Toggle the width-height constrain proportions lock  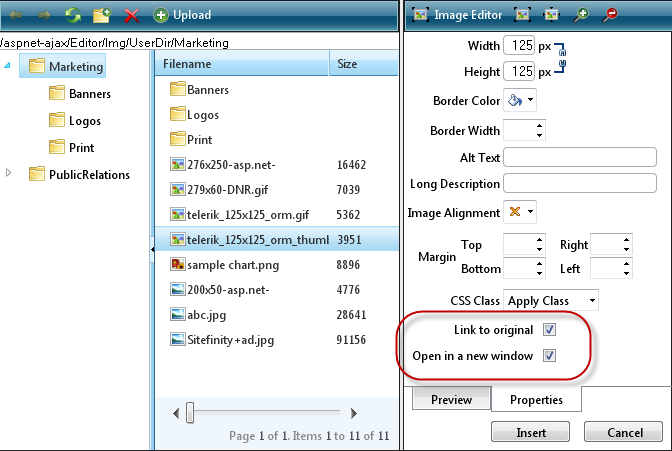[561, 58]
